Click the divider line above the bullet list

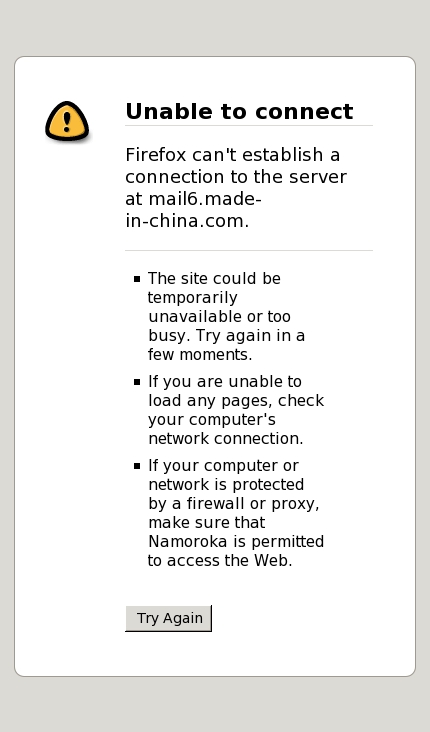coord(249,251)
